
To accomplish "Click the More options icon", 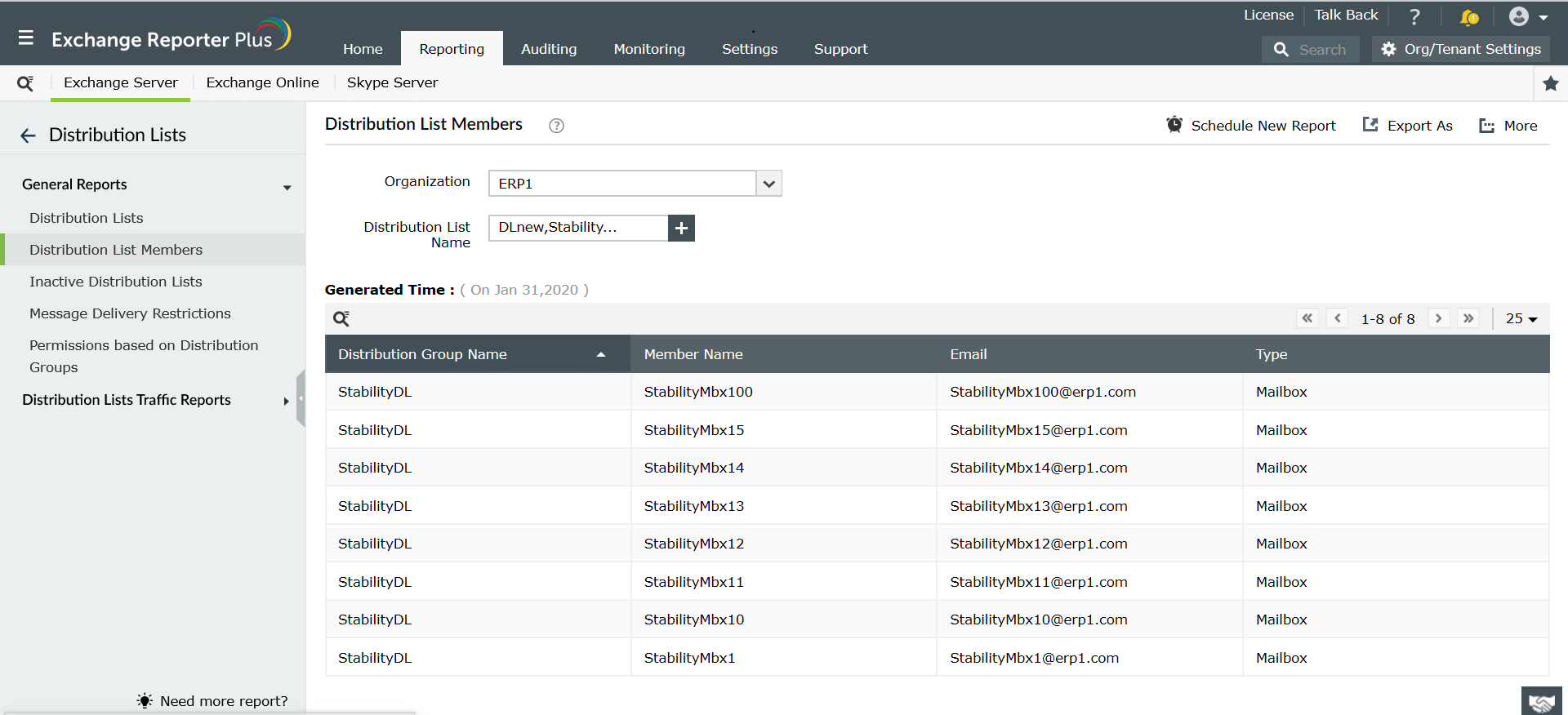I will pyautogui.click(x=1487, y=126).
